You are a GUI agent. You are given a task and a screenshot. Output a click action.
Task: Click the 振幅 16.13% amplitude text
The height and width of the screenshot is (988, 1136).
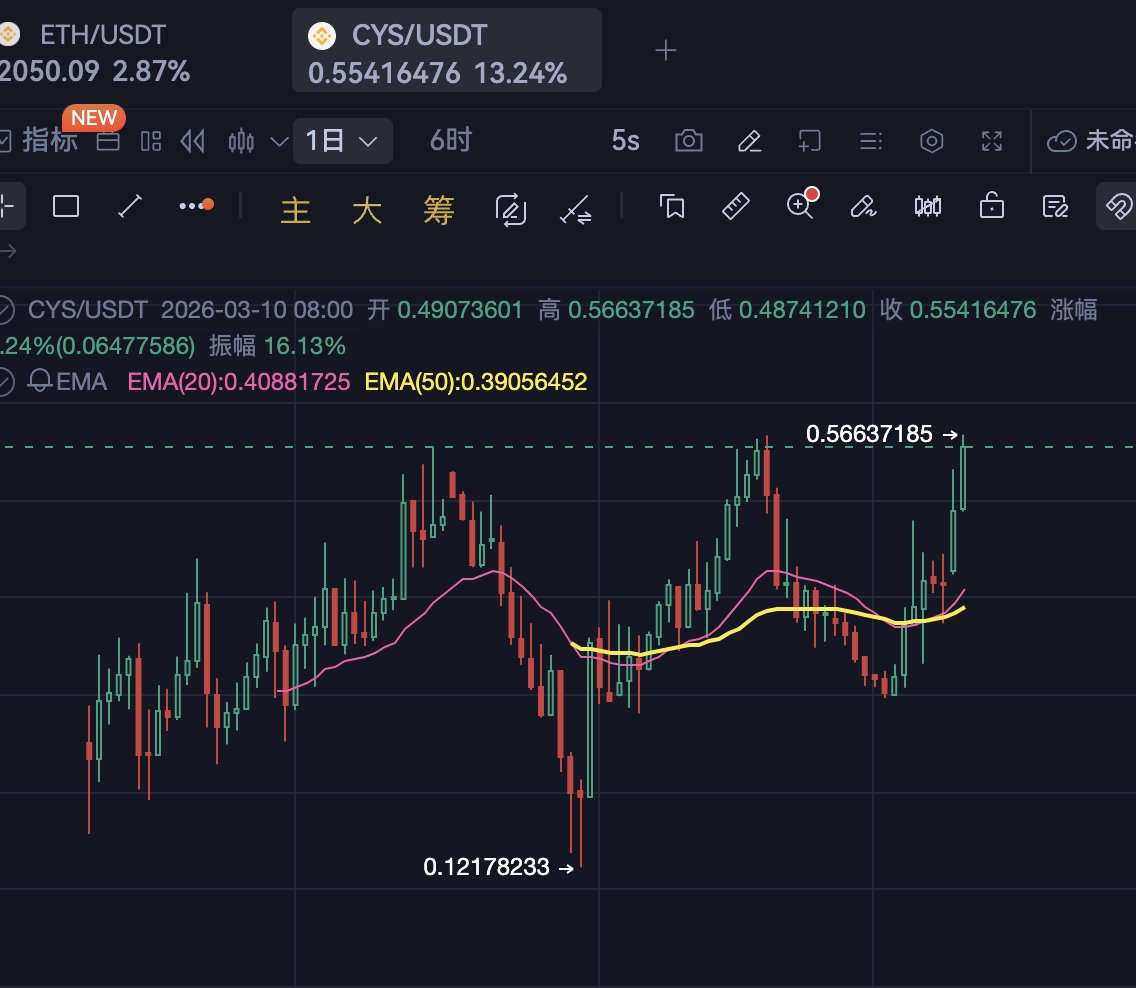tap(277, 346)
